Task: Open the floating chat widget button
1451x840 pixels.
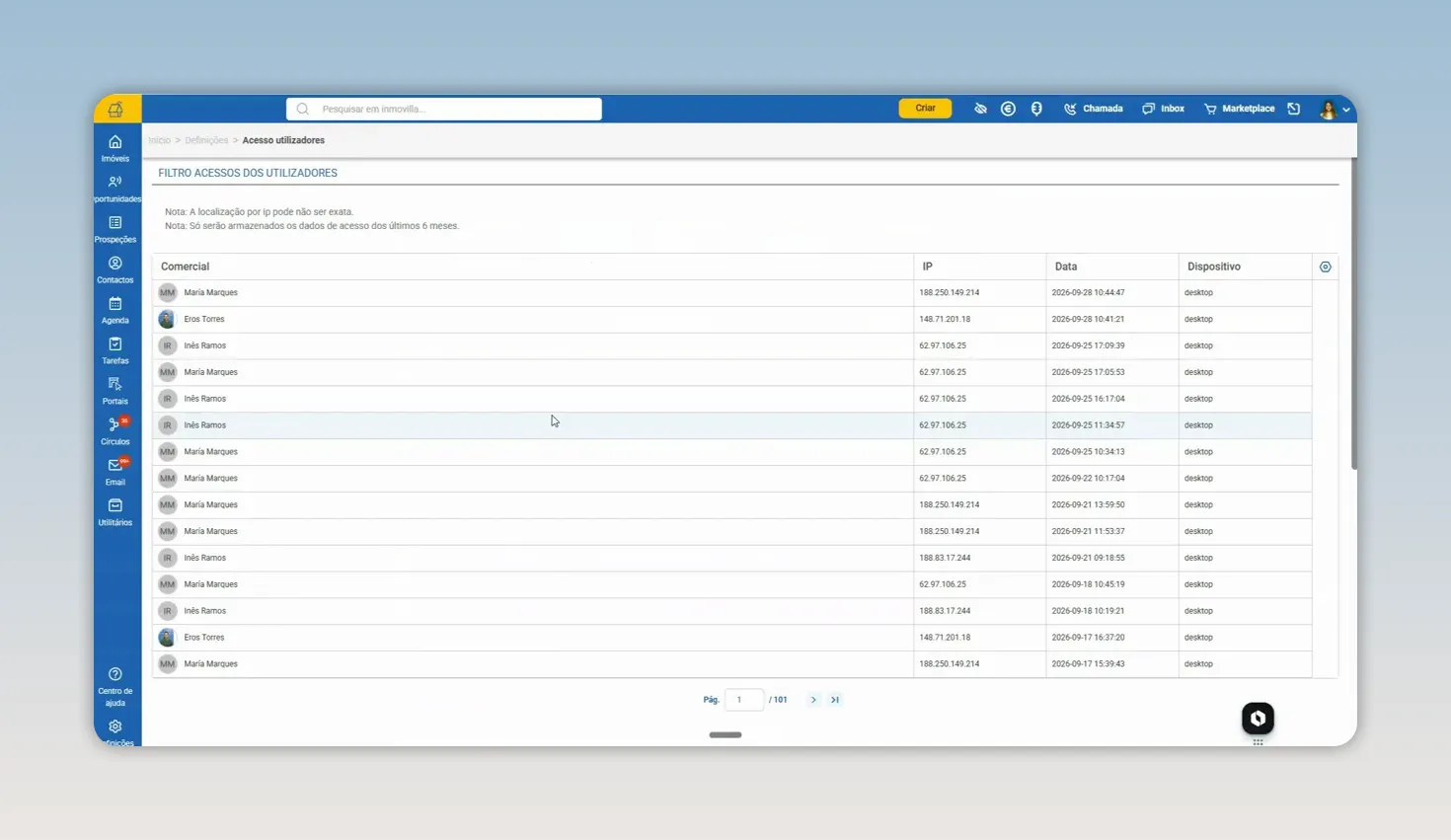Action: (x=1258, y=719)
